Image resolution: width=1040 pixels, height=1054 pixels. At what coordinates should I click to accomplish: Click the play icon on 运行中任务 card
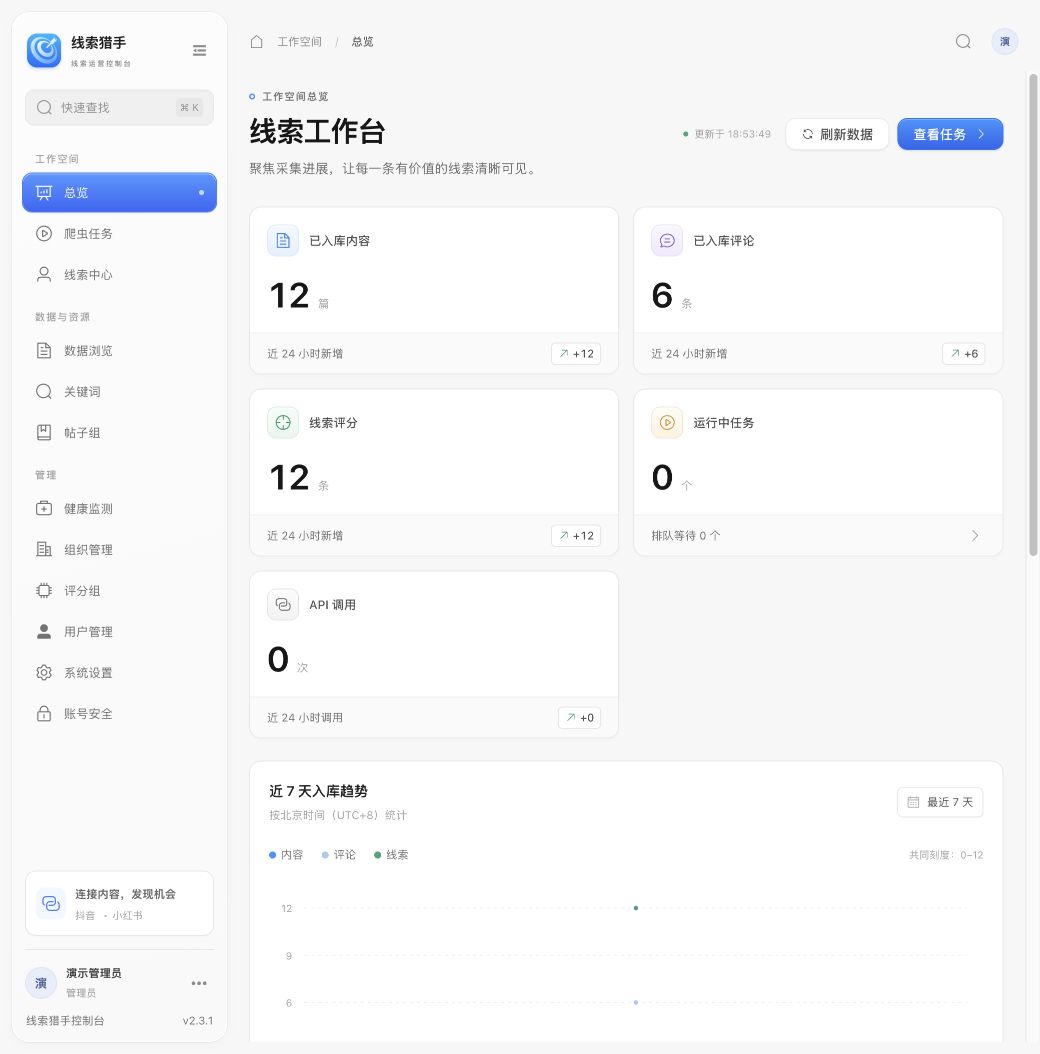(667, 423)
